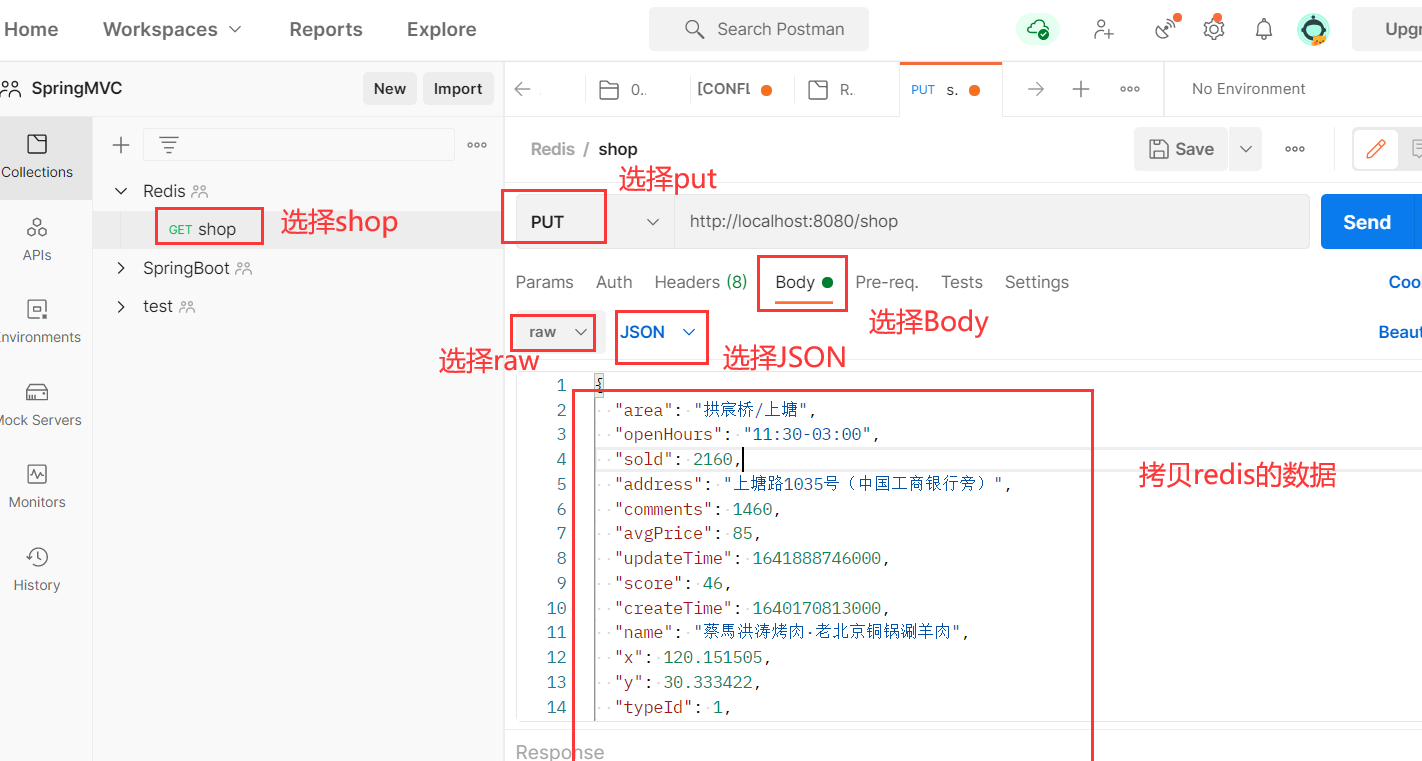This screenshot has width=1422, height=761.
Task: Select the folder tab labeled 0..
Action: 623,89
